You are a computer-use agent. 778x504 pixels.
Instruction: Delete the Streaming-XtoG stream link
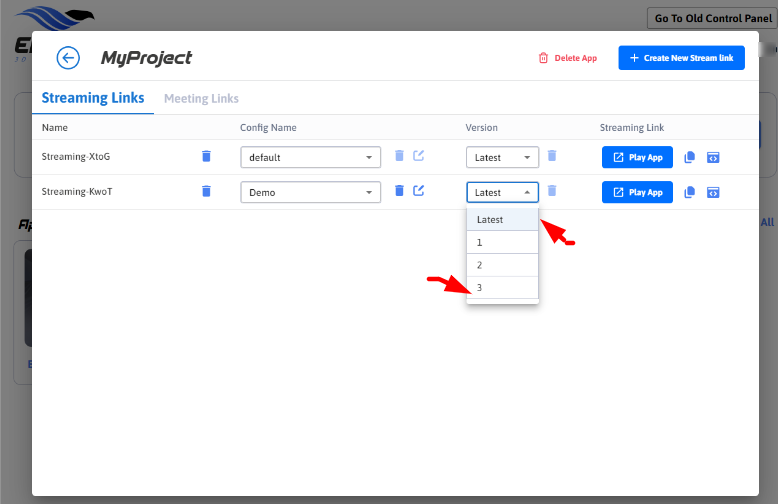point(206,156)
